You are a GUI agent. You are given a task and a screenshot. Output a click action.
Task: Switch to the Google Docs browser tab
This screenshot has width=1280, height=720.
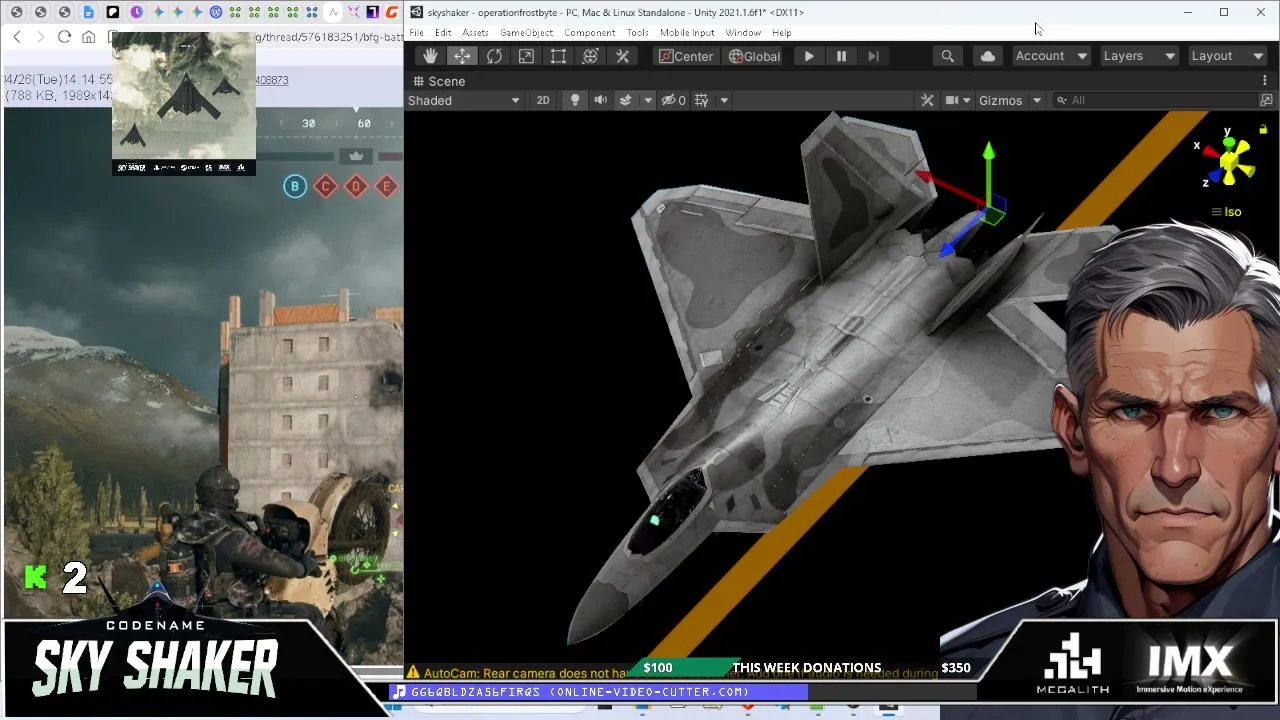point(88,12)
